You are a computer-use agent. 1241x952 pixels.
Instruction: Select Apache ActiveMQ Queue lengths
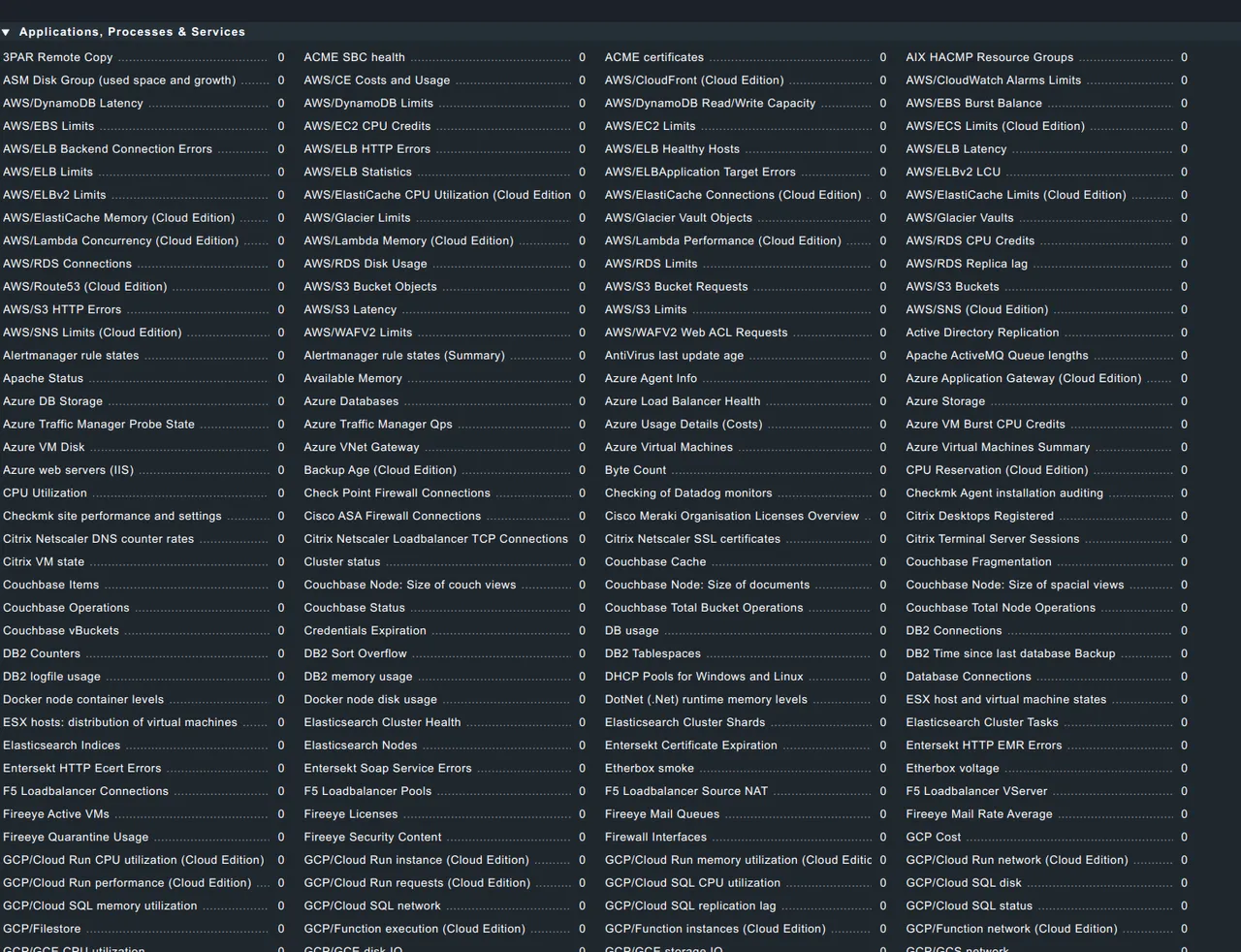click(997, 356)
